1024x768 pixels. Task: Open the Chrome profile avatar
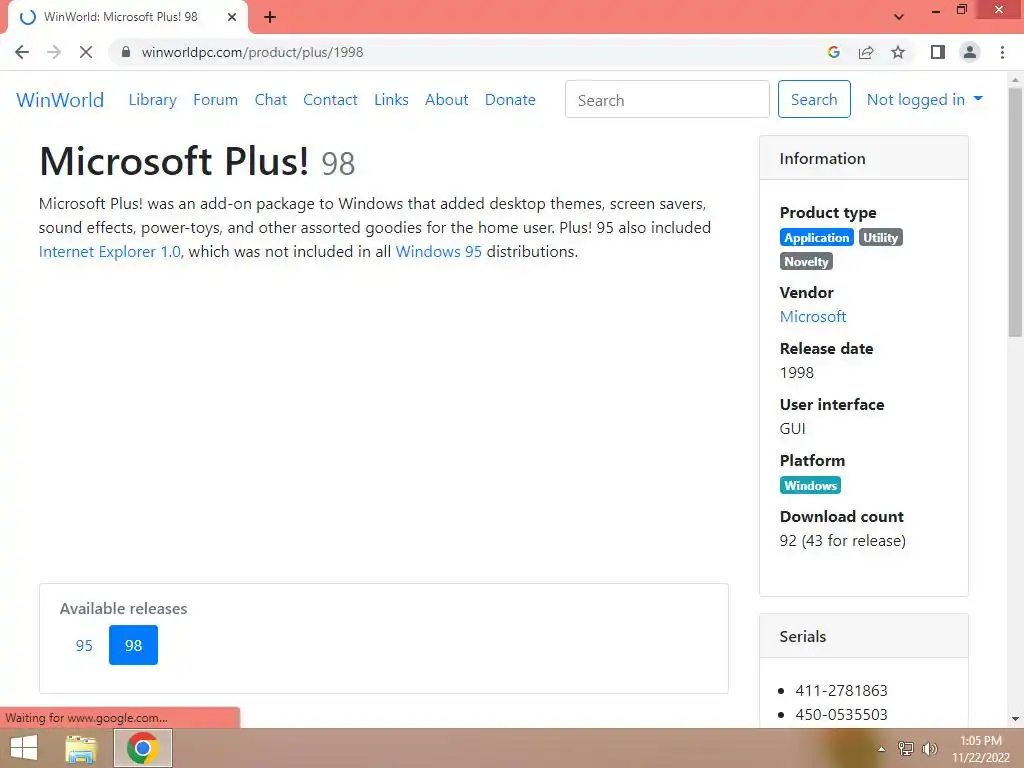point(970,52)
